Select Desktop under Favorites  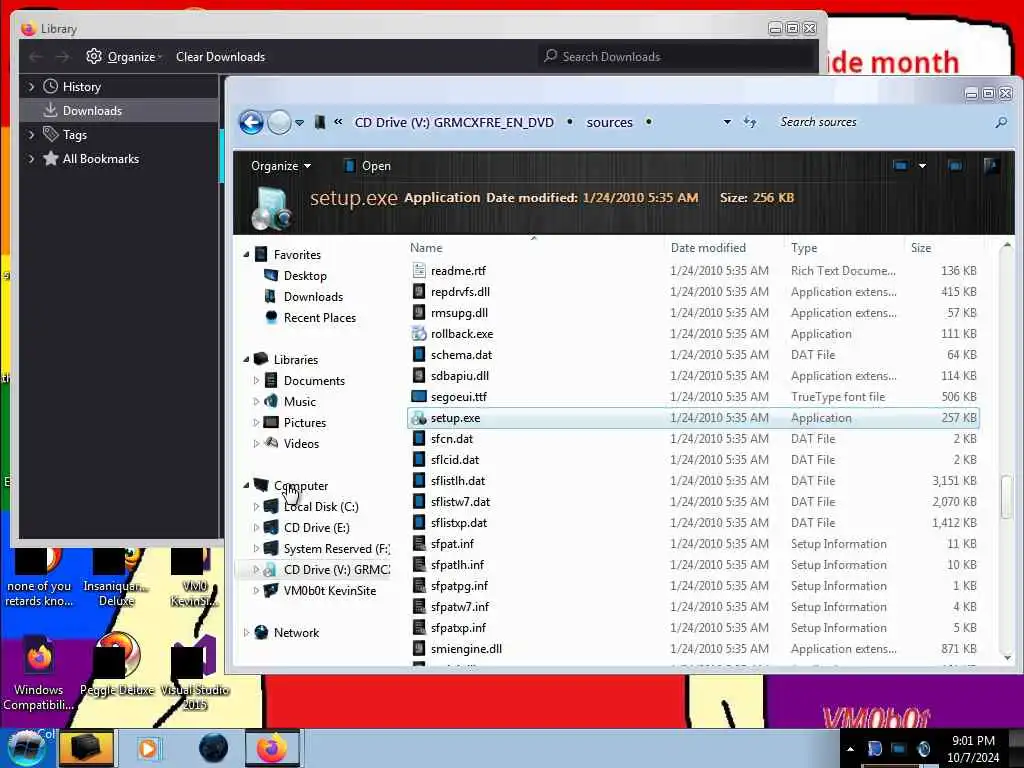click(305, 276)
